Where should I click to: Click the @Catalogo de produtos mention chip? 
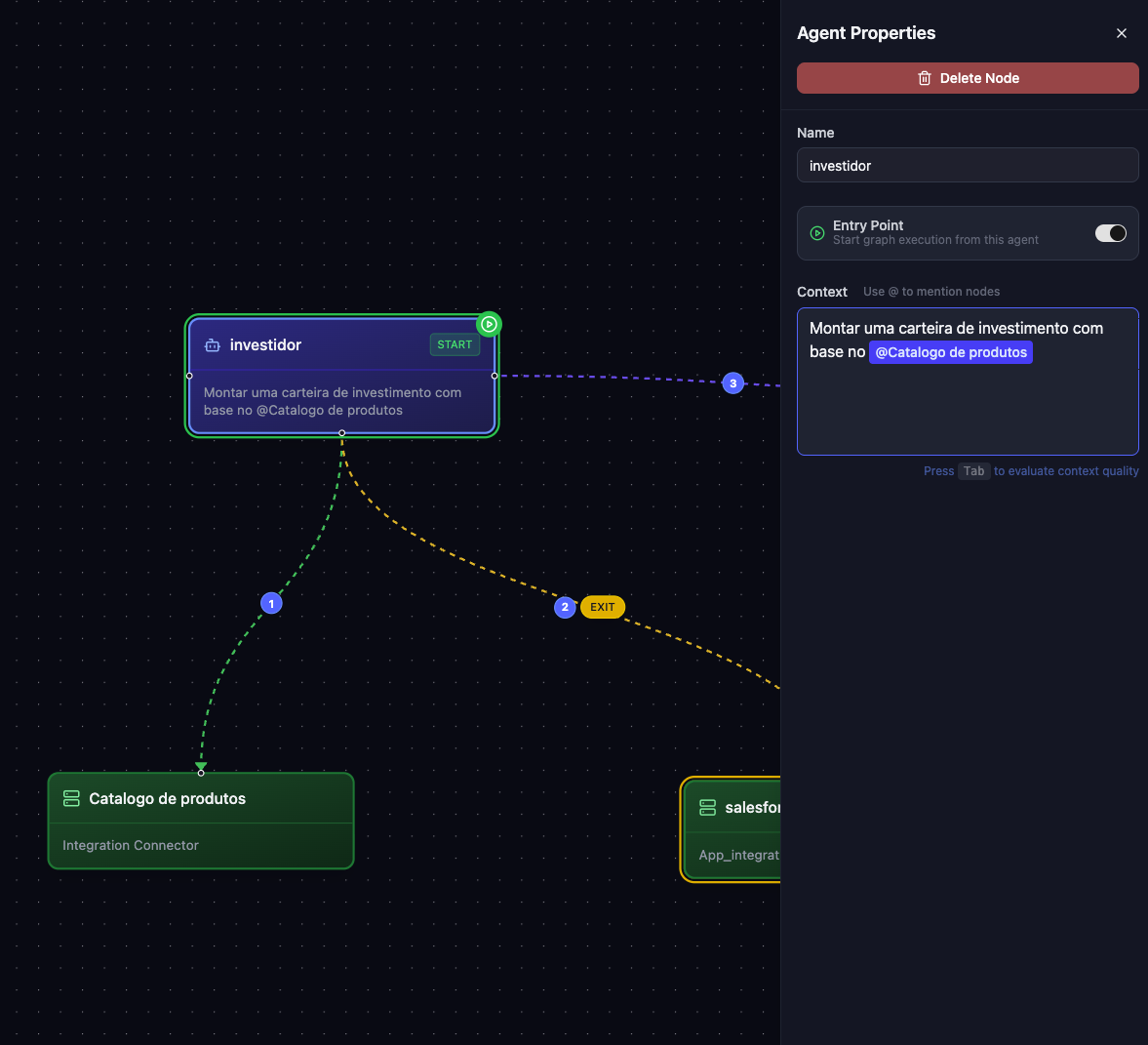coord(951,352)
